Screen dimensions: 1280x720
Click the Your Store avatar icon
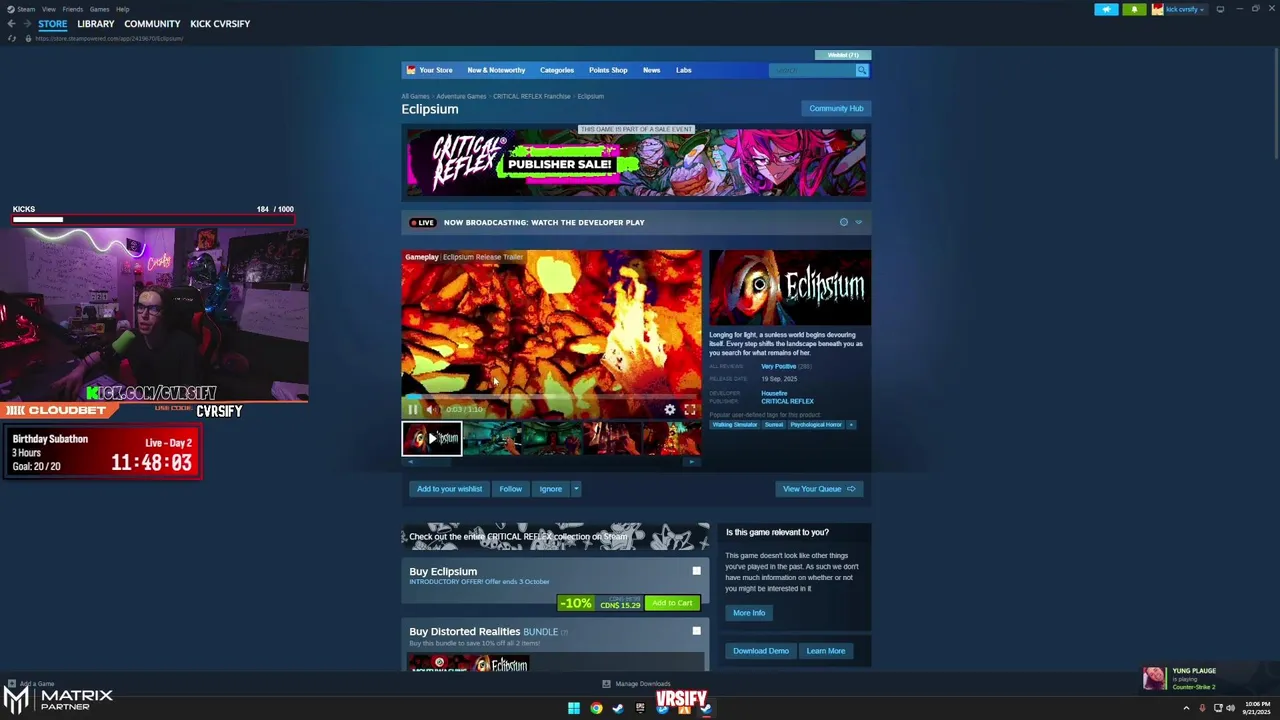(411, 70)
